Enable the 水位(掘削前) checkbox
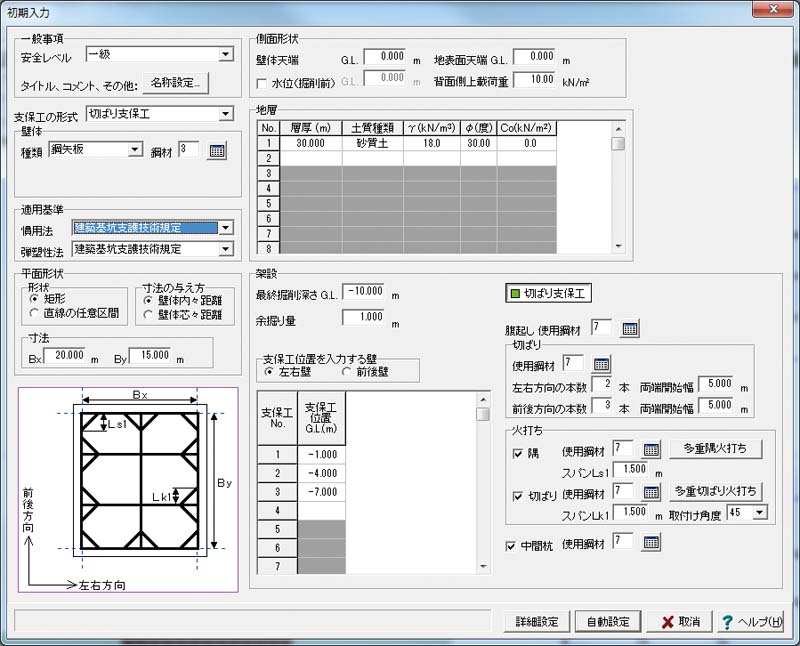Image resolution: width=800 pixels, height=646 pixels. click(262, 79)
